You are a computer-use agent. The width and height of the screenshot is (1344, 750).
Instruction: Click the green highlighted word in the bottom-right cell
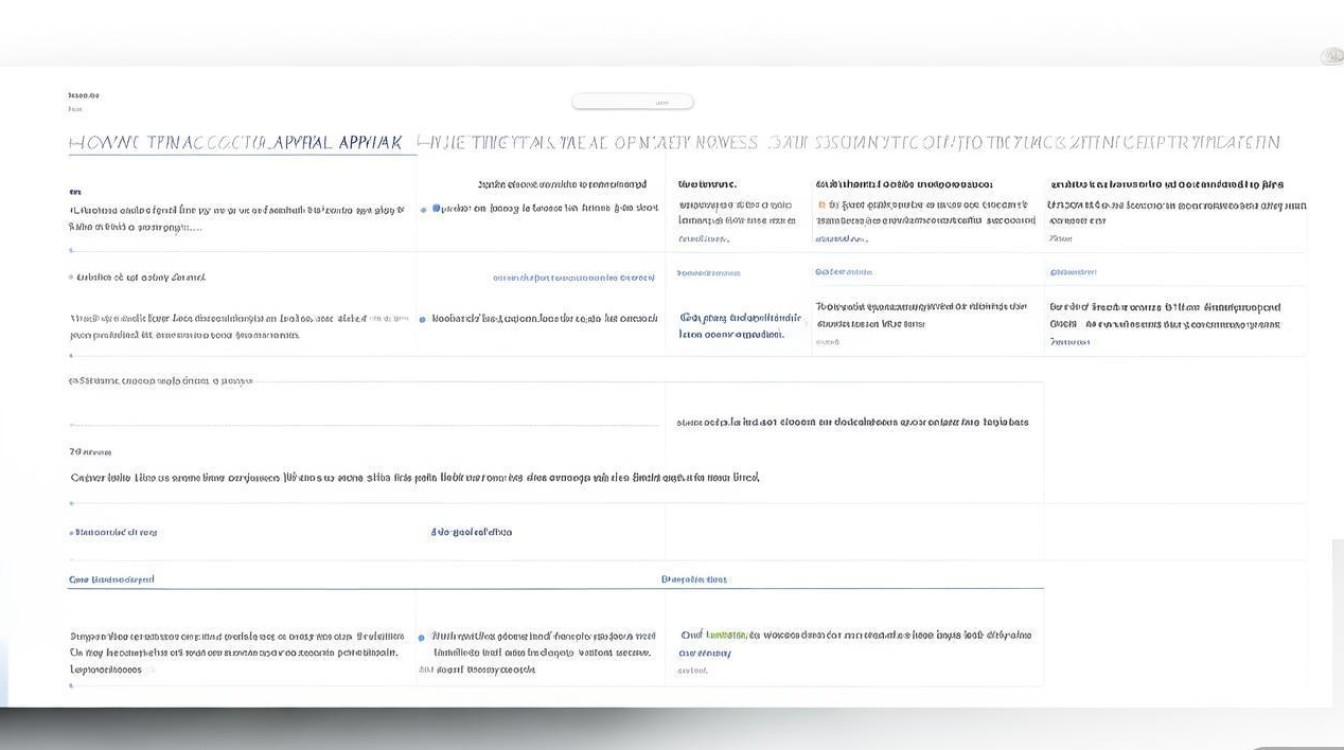pos(727,635)
